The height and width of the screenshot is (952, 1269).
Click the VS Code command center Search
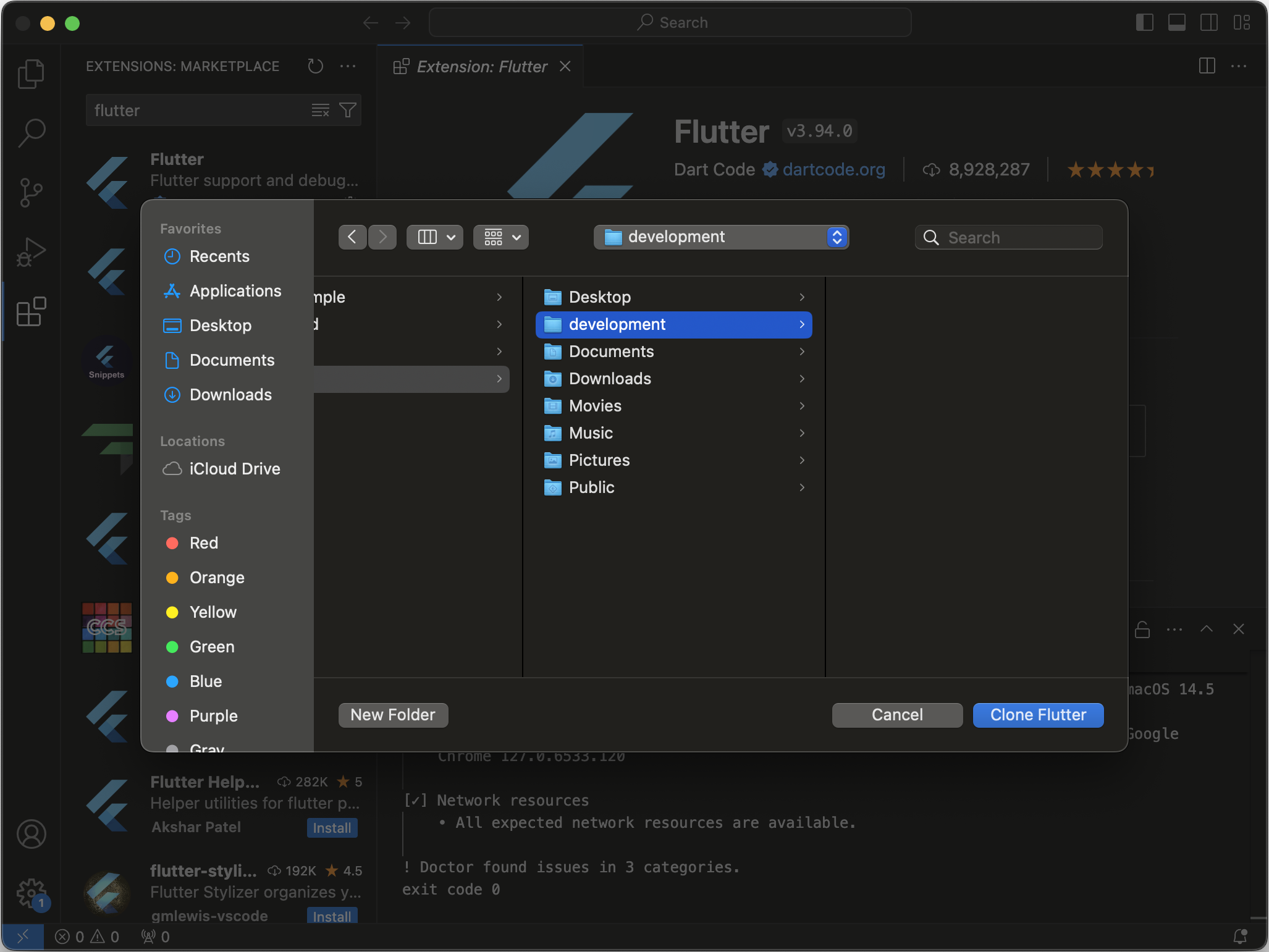[670, 23]
